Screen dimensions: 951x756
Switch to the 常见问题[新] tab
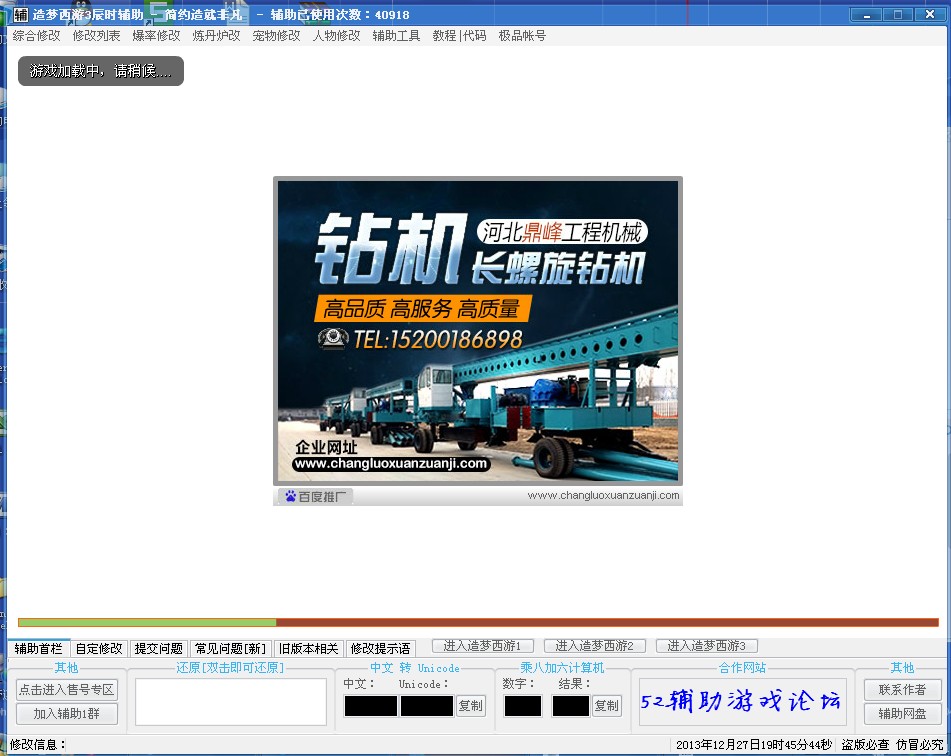[230, 649]
